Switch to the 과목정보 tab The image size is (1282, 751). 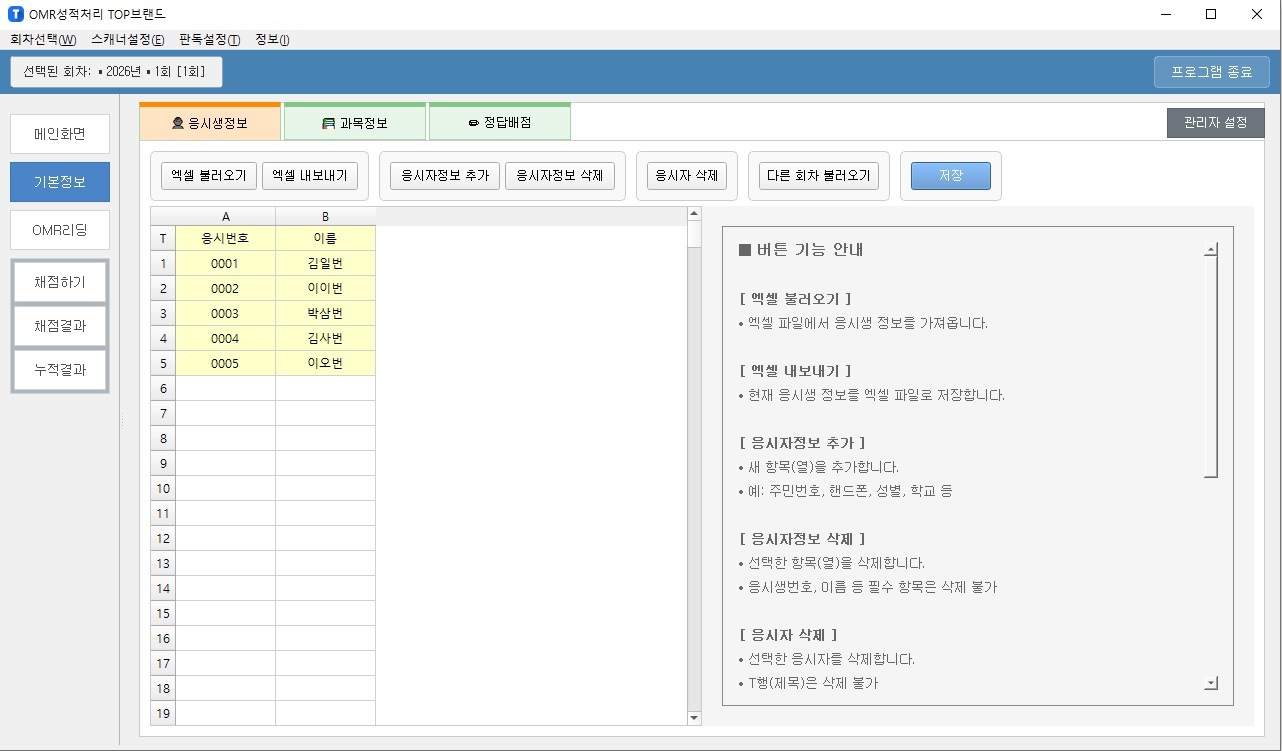355,123
